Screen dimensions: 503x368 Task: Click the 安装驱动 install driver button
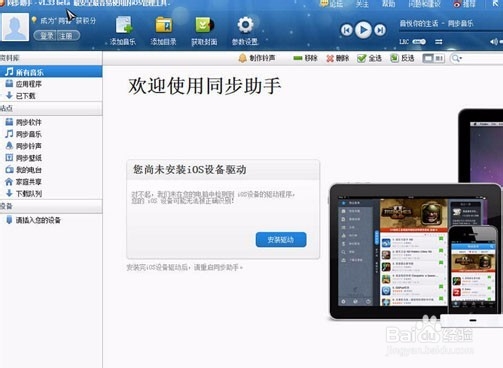pos(281,240)
